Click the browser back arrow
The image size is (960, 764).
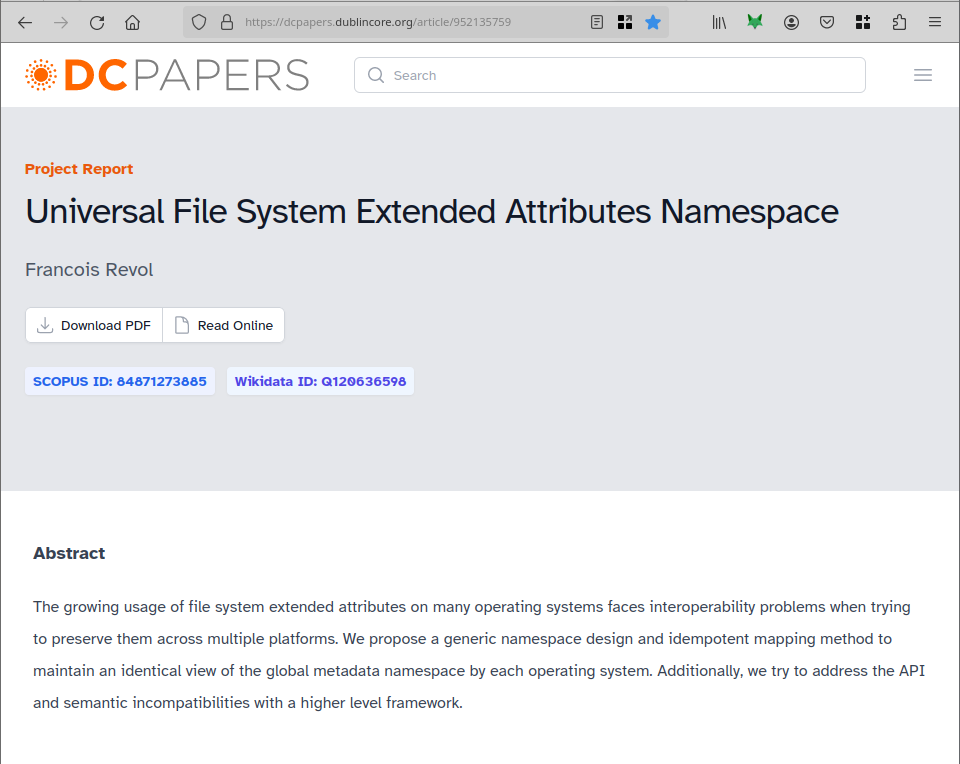tap(25, 22)
